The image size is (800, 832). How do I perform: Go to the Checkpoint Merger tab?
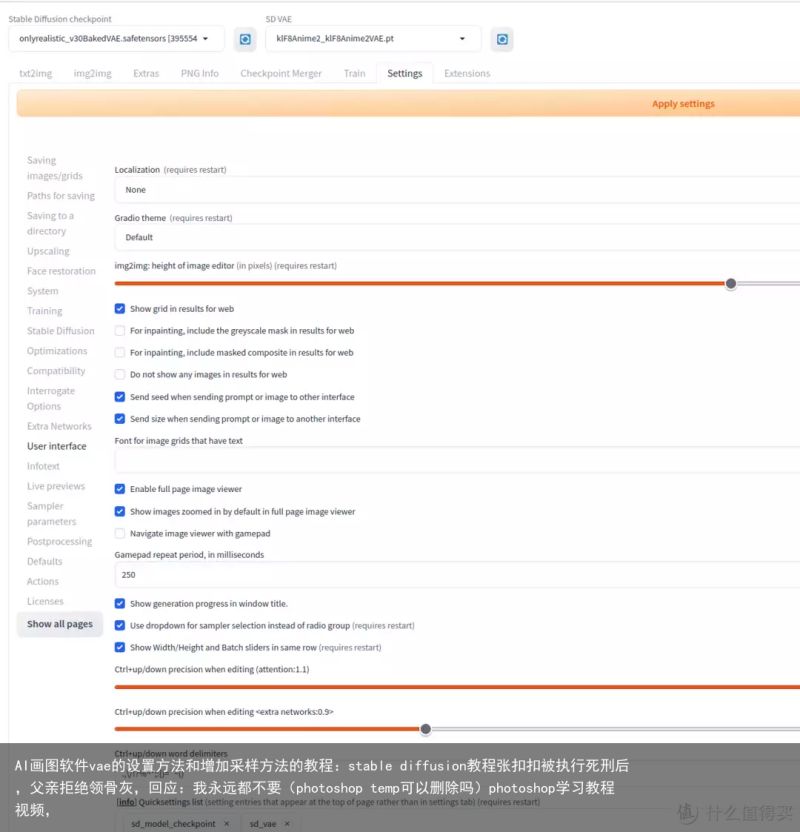(x=281, y=73)
